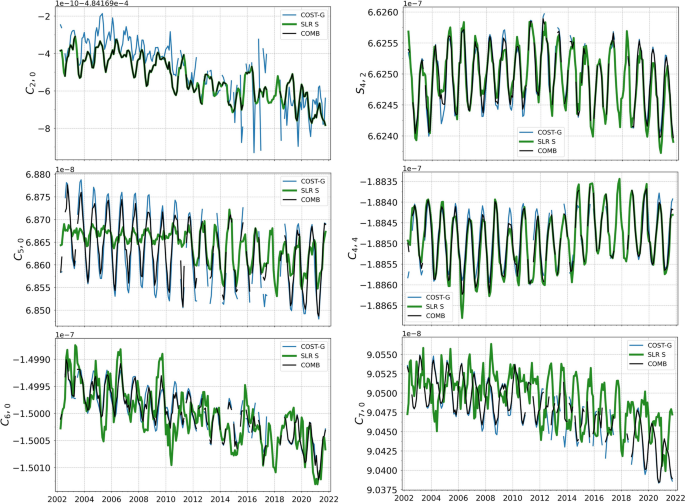Viewport: 685px width, 503px height.
Task: Click COMB legend entry in C7,0 plot
Action: point(648,364)
